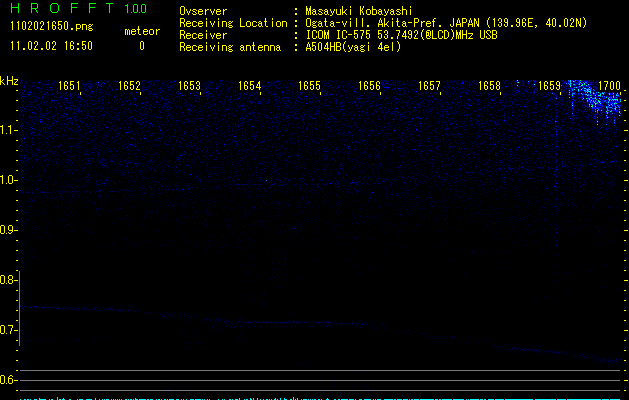
Task: Click the 1654 time marker
Action: coord(250,86)
